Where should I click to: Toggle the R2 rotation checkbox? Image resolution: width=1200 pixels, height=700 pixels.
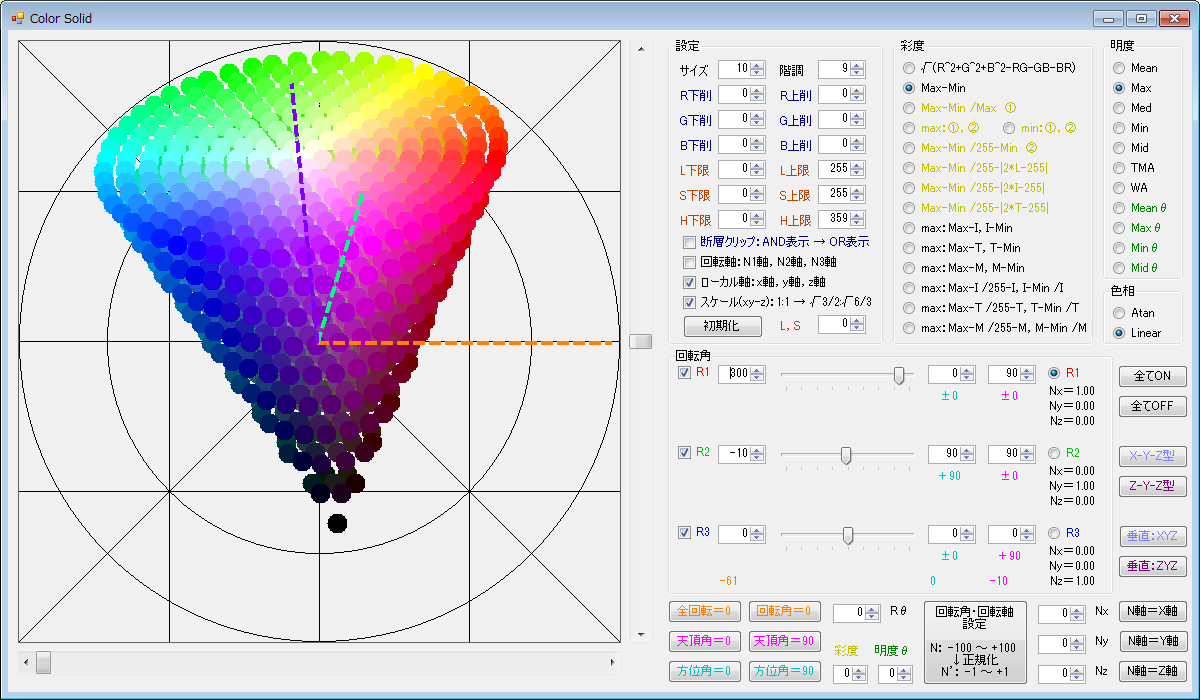pyautogui.click(x=685, y=453)
